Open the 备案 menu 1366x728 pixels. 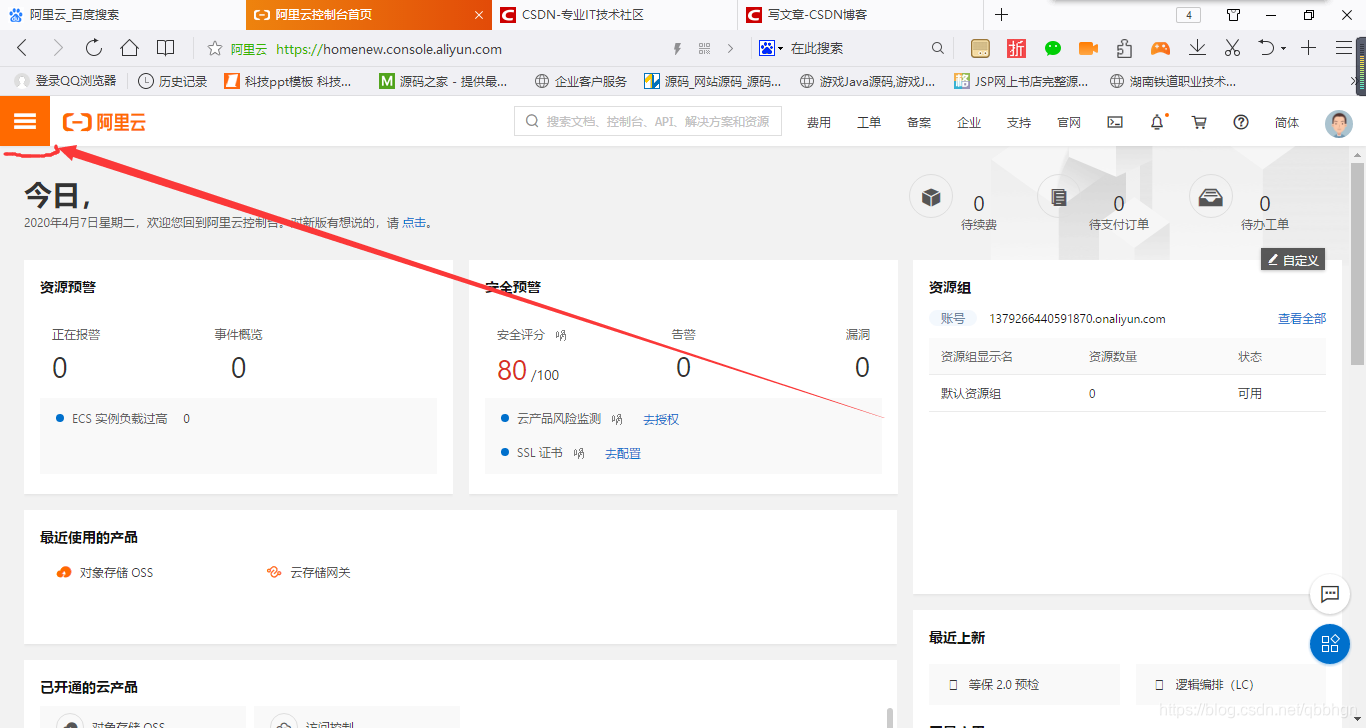(x=919, y=122)
